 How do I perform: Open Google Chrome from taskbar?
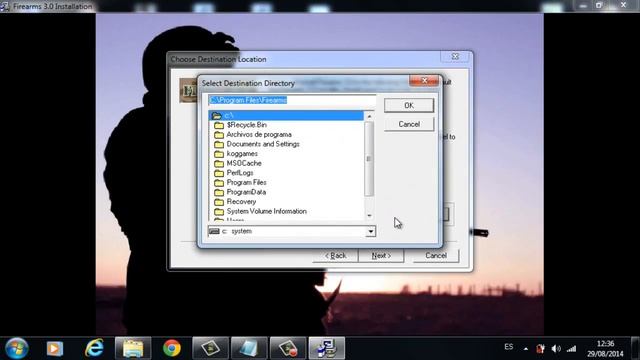[x=172, y=349]
